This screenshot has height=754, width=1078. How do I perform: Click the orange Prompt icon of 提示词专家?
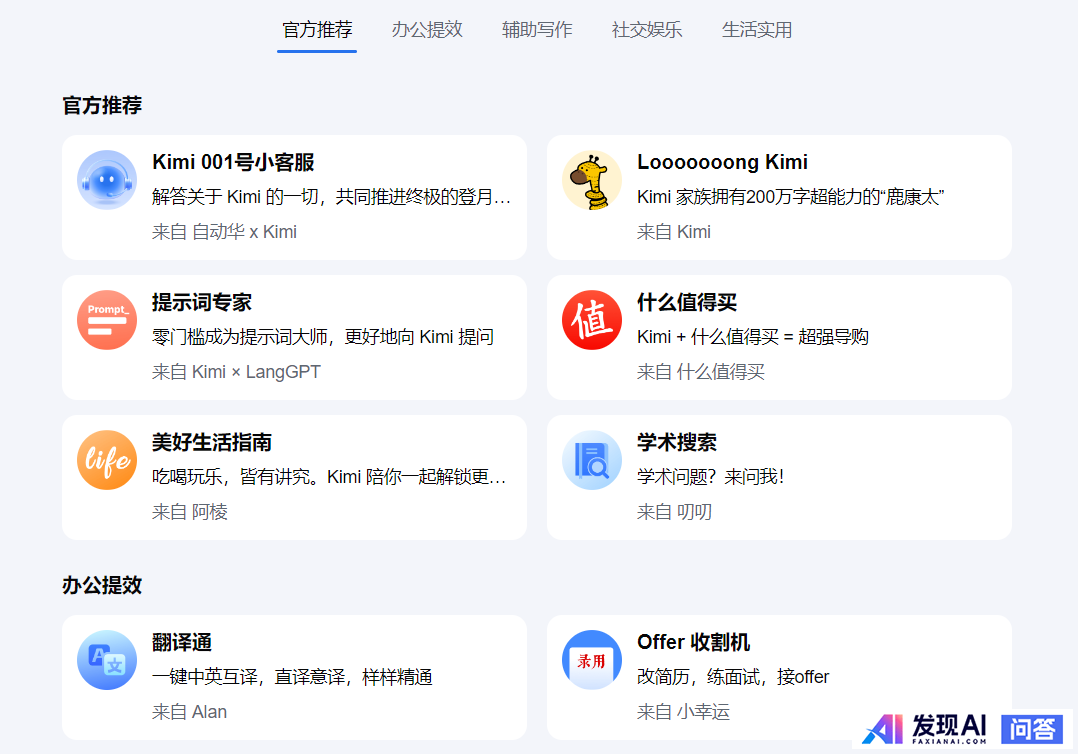point(107,320)
